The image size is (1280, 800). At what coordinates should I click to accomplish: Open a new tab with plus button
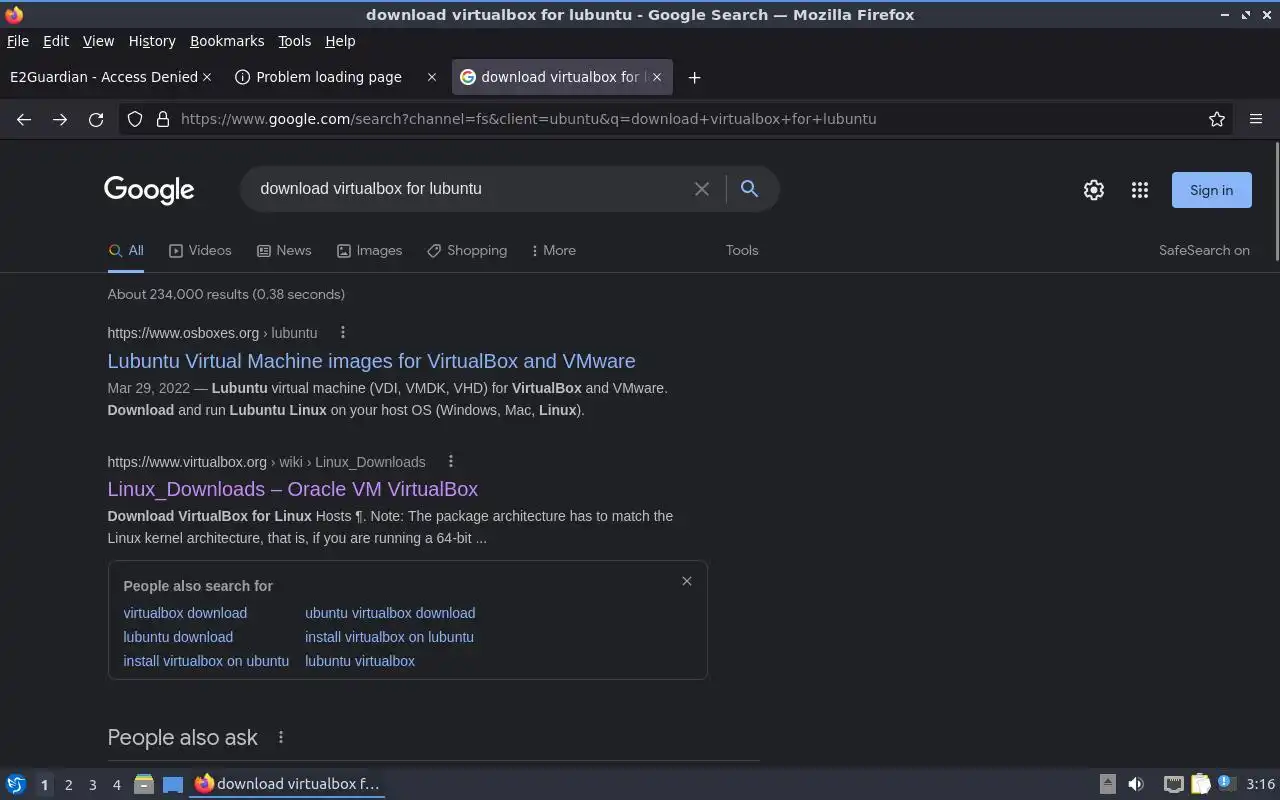(694, 77)
